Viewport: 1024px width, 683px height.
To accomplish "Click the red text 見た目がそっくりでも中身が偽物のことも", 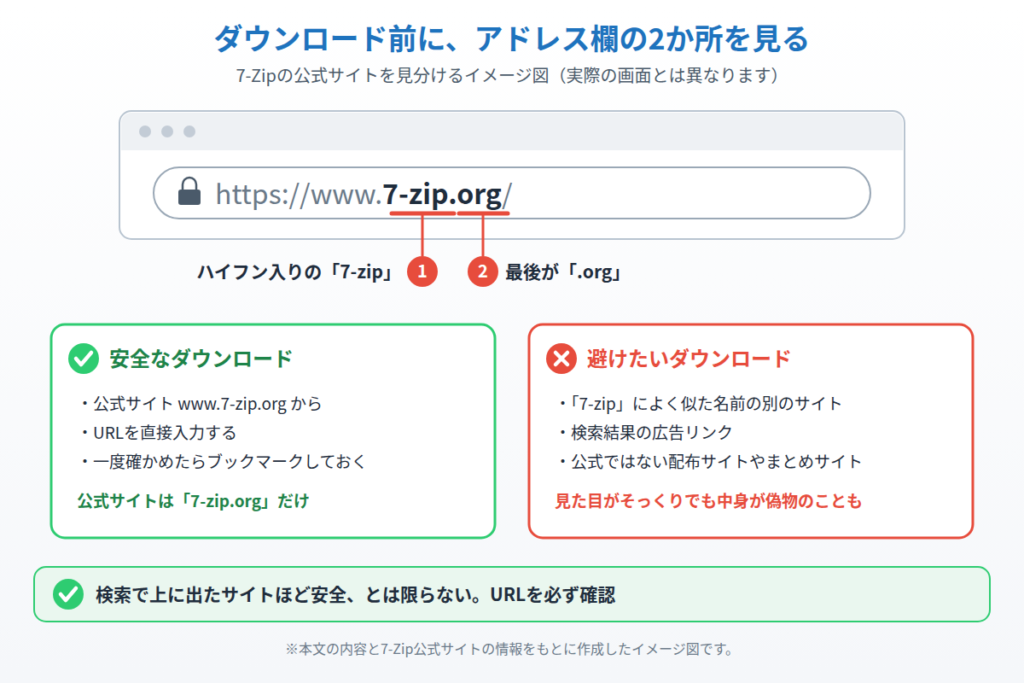I will 709,501.
